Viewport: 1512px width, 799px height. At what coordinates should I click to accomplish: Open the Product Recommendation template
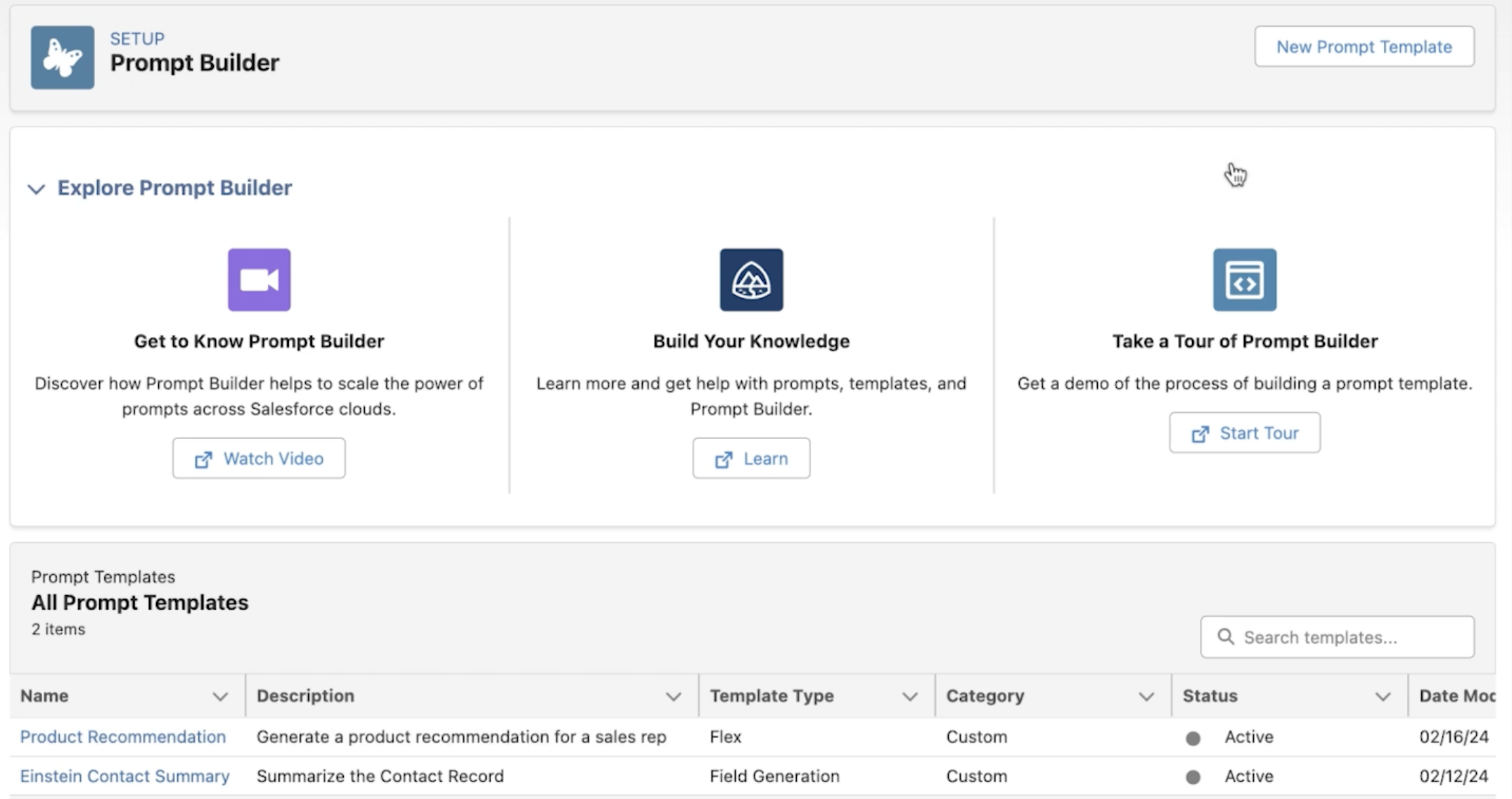[x=123, y=736]
